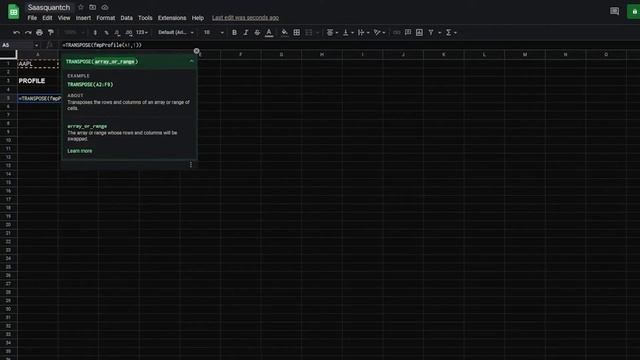Open text wrapping dropdown
The width and height of the screenshot is (640, 360).
364,32
